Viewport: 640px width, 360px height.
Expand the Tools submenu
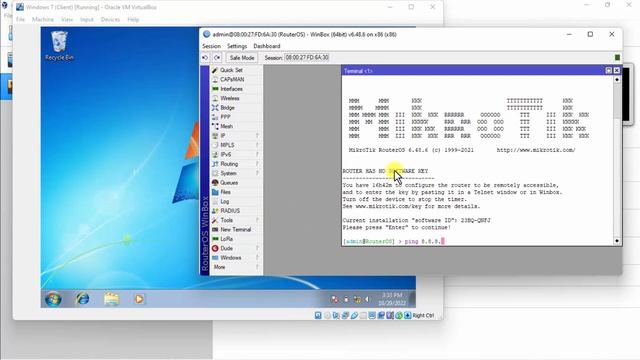236,220
